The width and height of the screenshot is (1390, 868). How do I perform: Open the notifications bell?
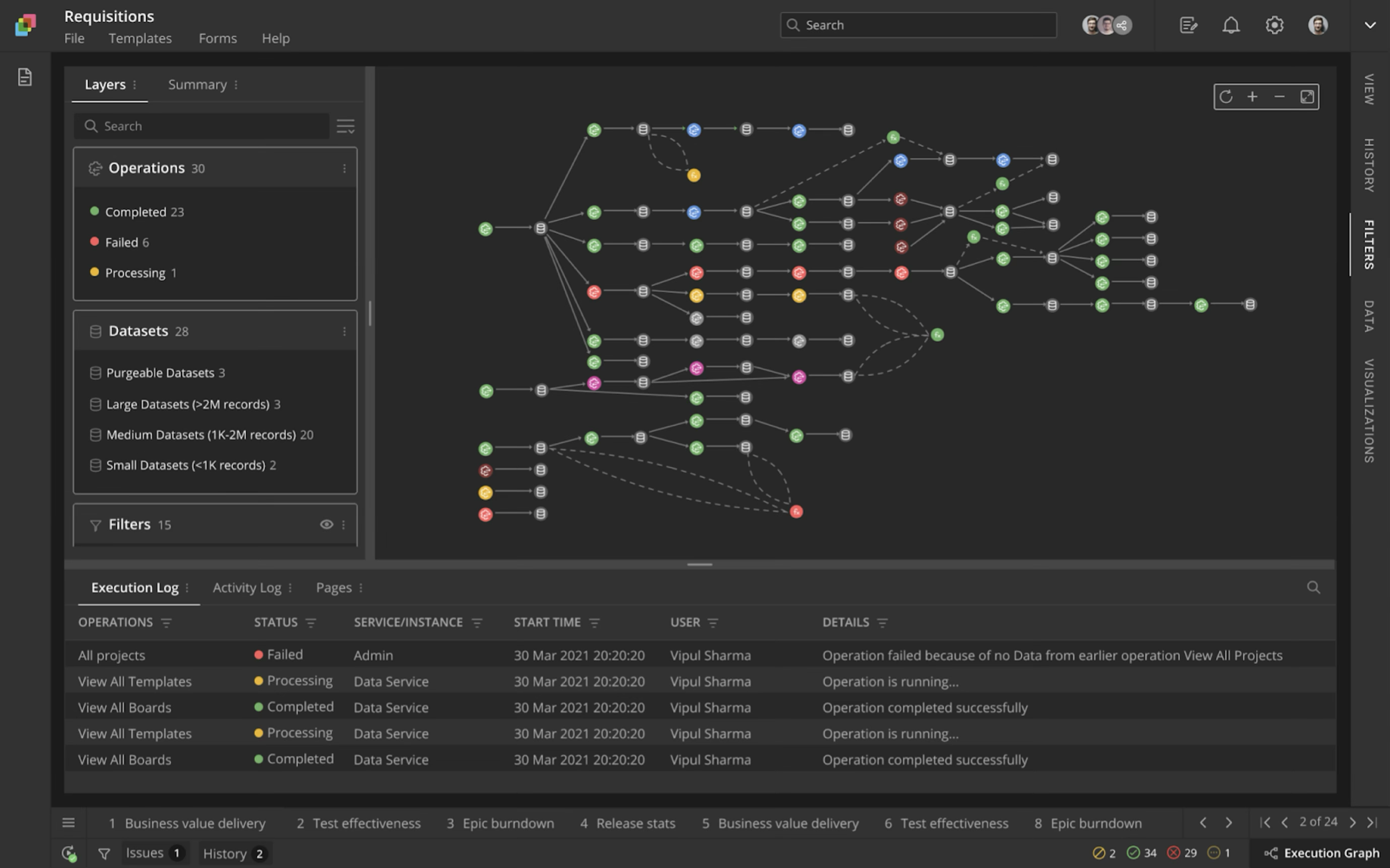click(x=1231, y=25)
